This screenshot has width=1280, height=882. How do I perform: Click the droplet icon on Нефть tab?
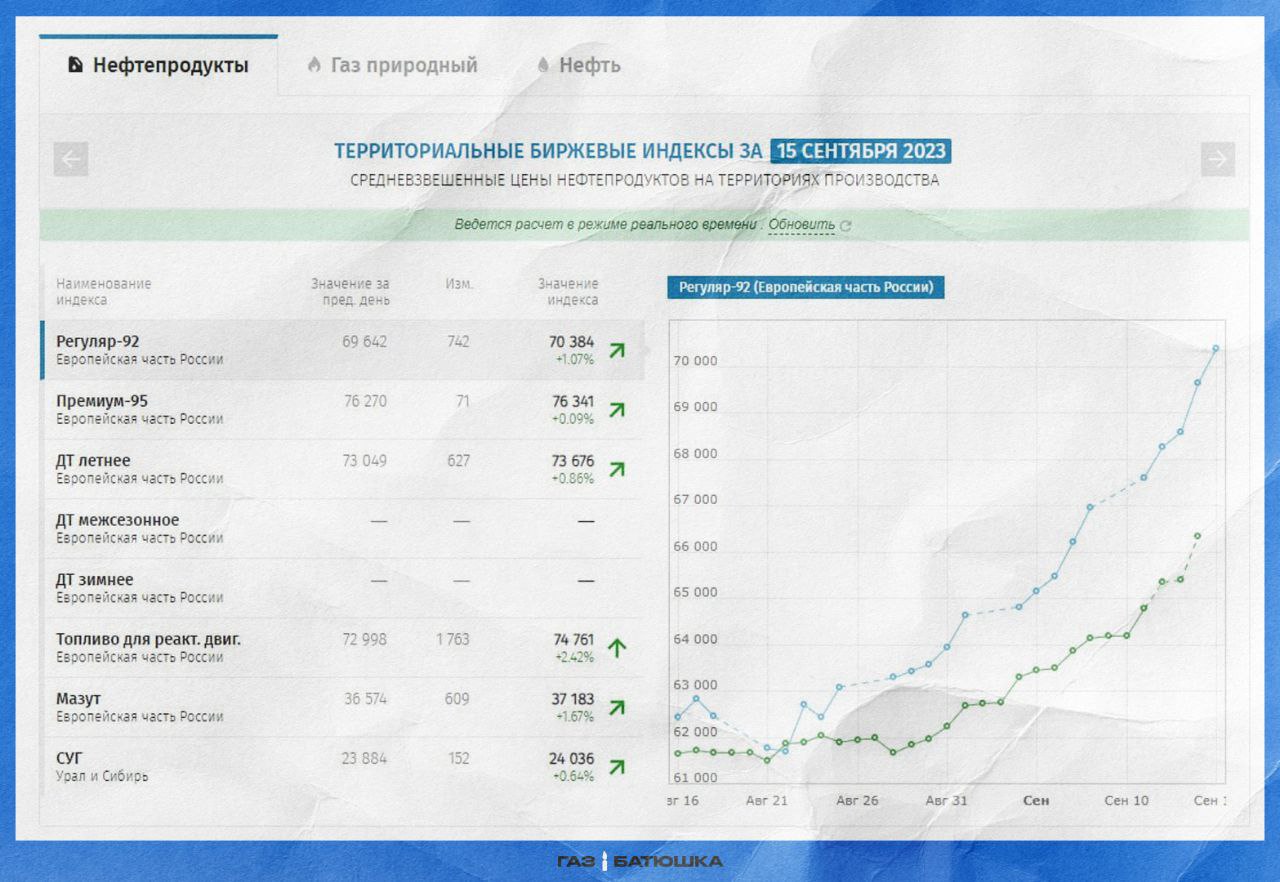(x=543, y=66)
